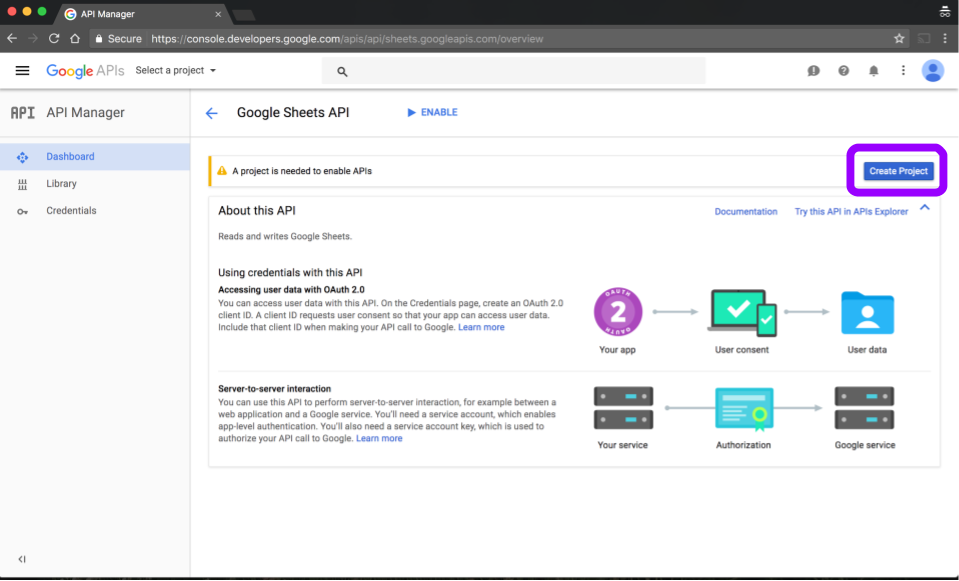The height and width of the screenshot is (581, 959).
Task: Click the ENABLE button
Action: tap(432, 113)
